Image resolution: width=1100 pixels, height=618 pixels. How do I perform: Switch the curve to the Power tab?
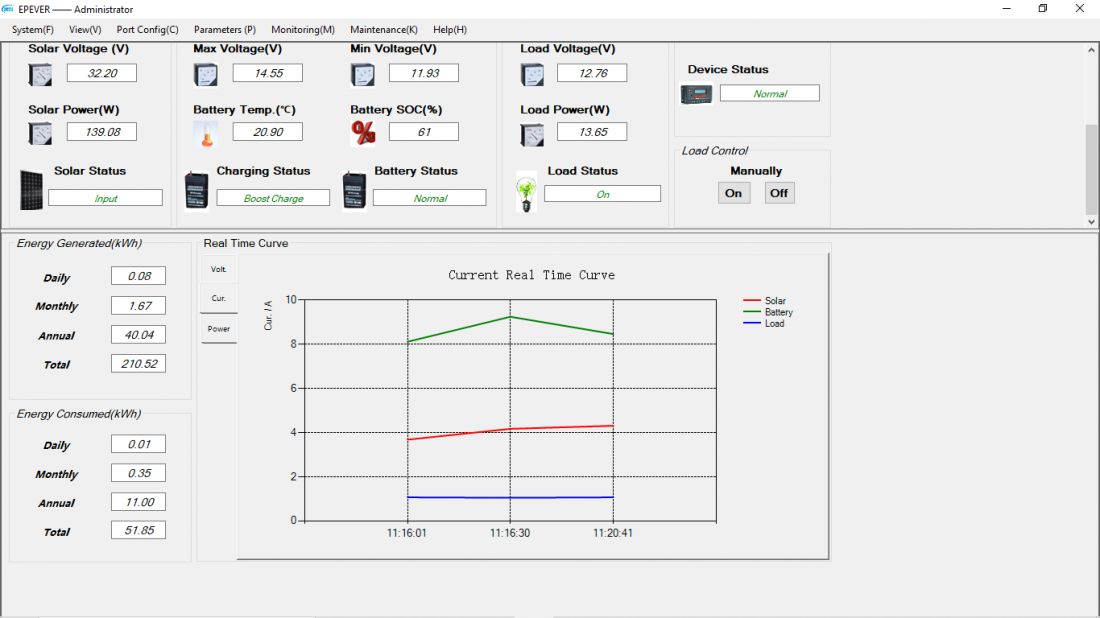219,328
